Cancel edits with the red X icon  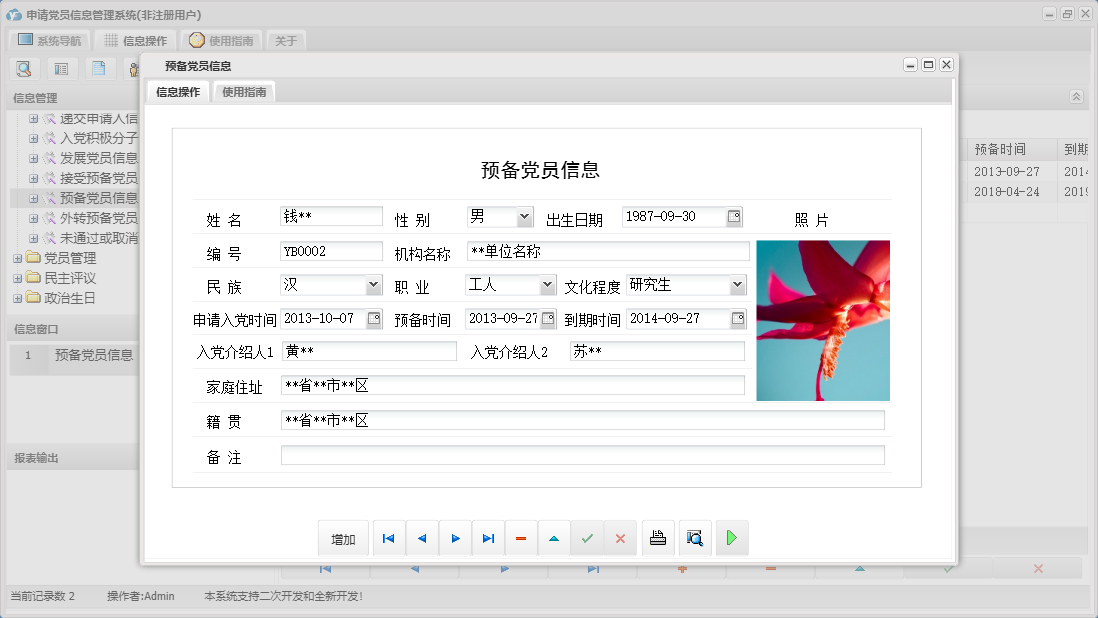(620, 538)
